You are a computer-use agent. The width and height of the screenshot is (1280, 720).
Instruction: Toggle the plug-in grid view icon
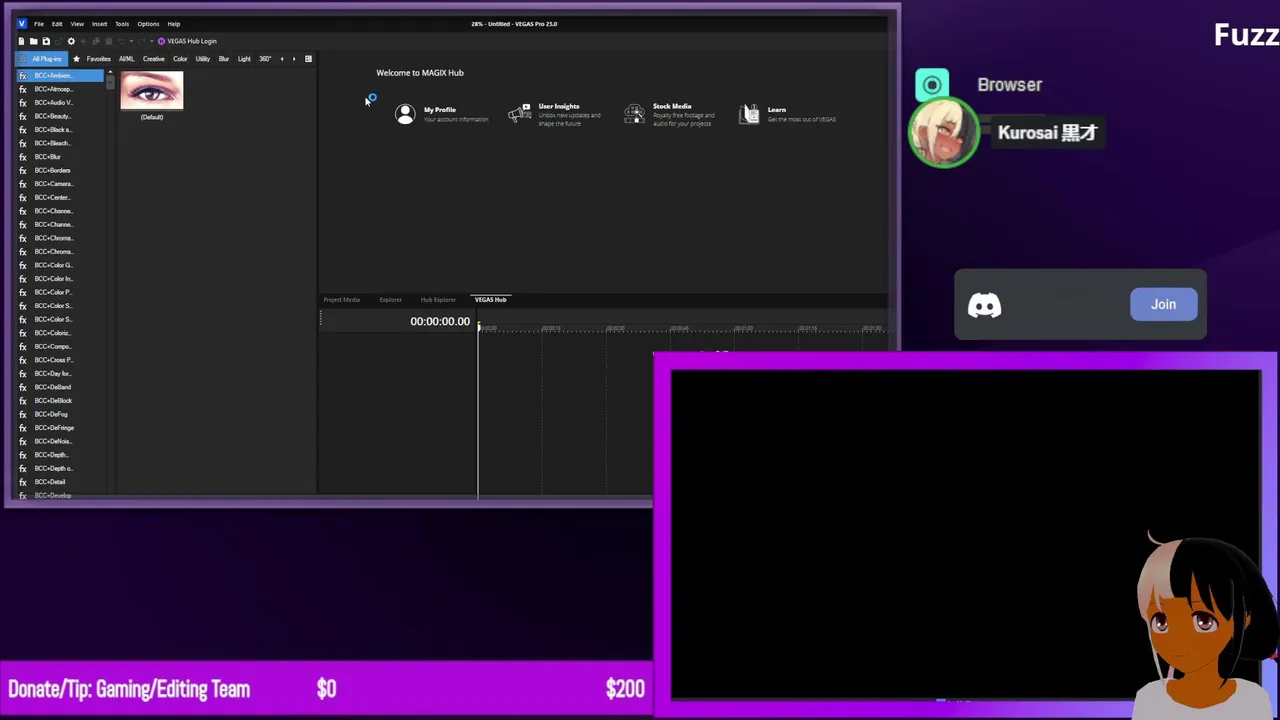308,59
